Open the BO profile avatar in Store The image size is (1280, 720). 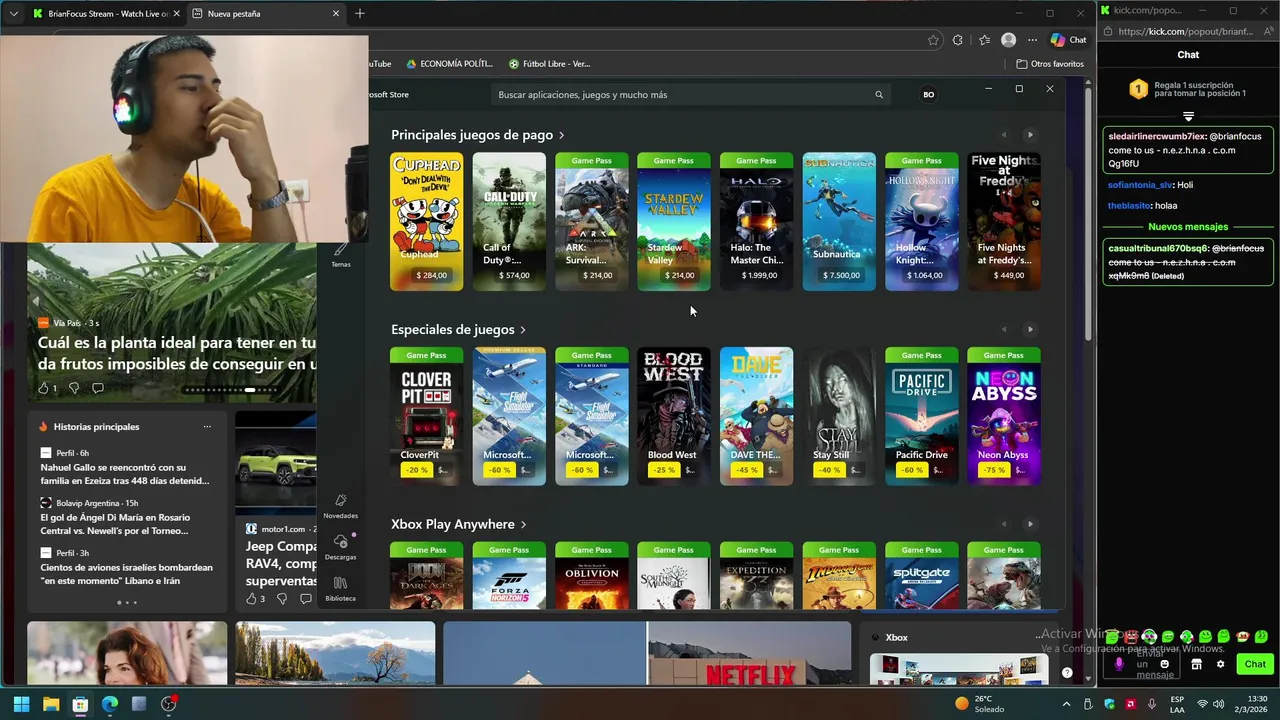tap(928, 95)
